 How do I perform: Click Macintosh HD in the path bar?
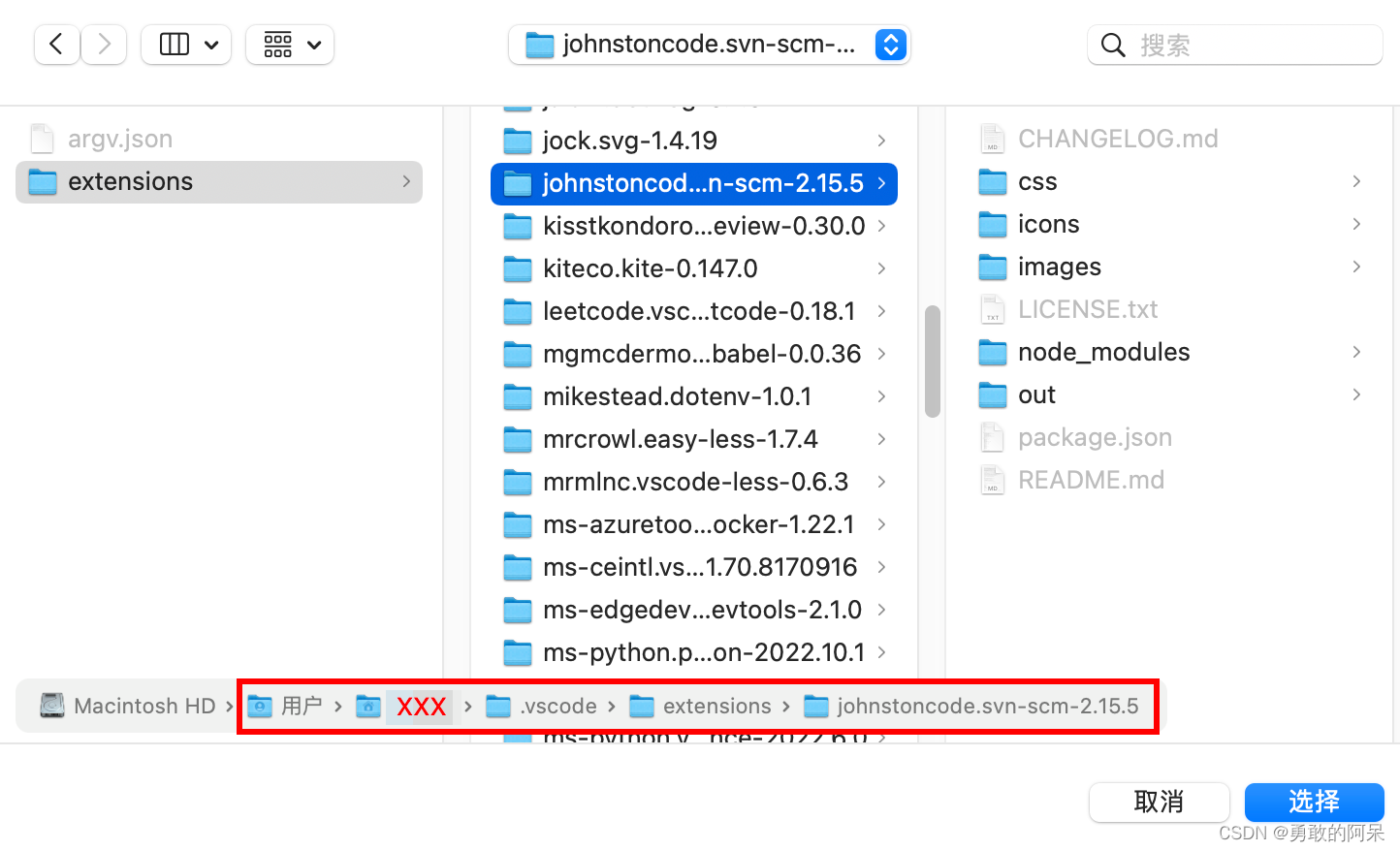128,706
